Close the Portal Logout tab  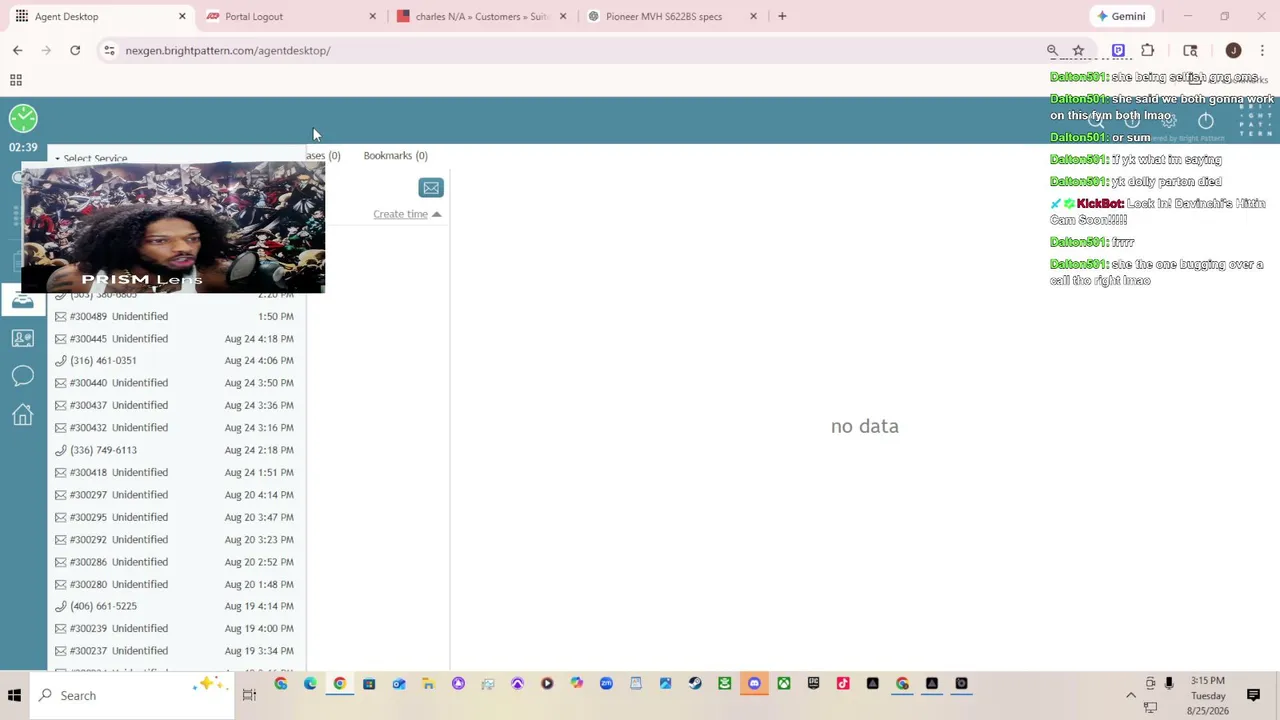click(373, 16)
